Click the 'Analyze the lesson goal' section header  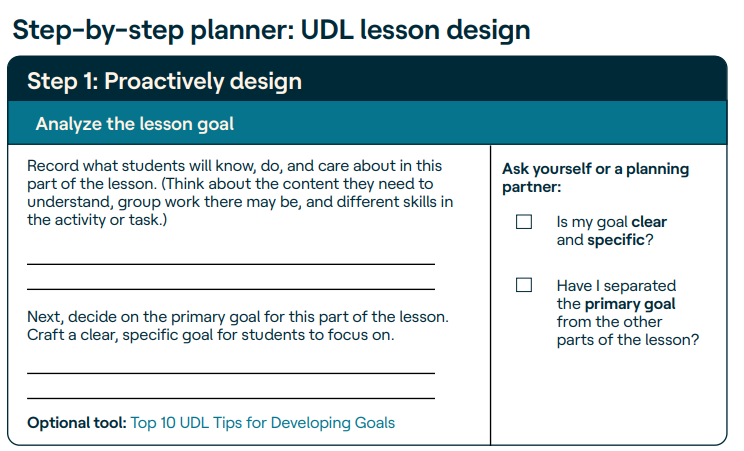point(367,123)
